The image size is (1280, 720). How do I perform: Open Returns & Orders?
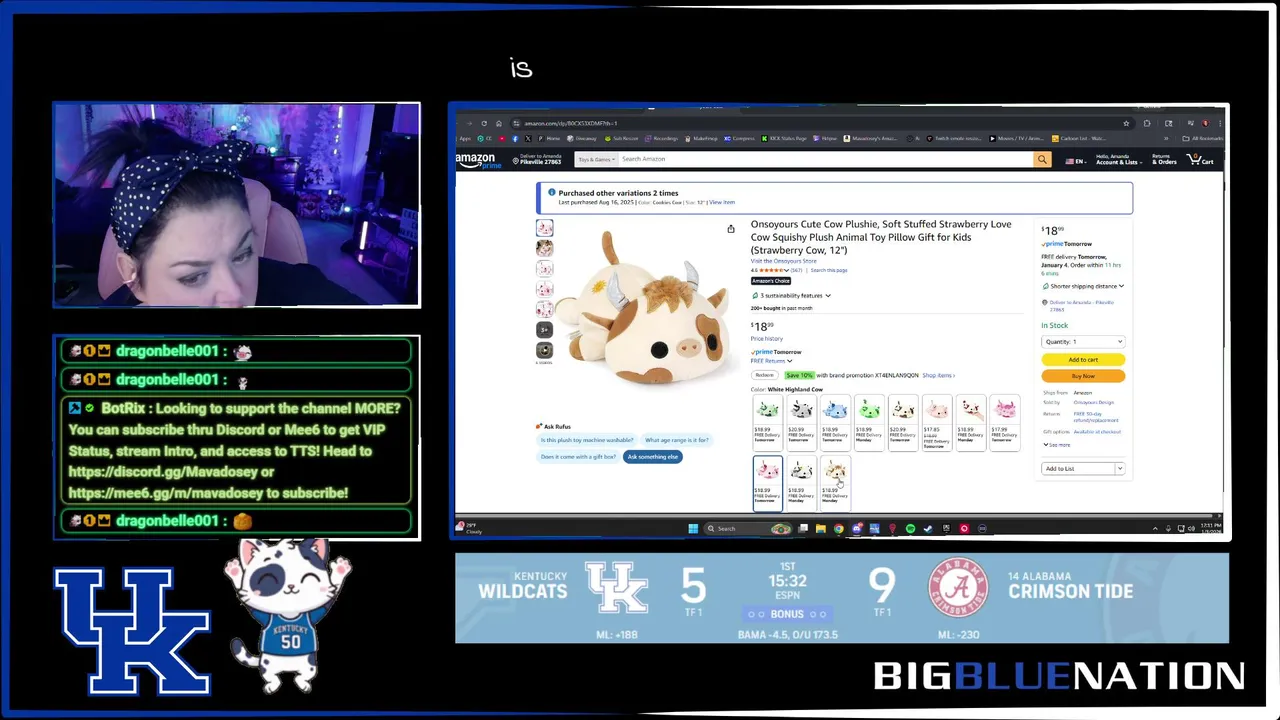(1164, 159)
